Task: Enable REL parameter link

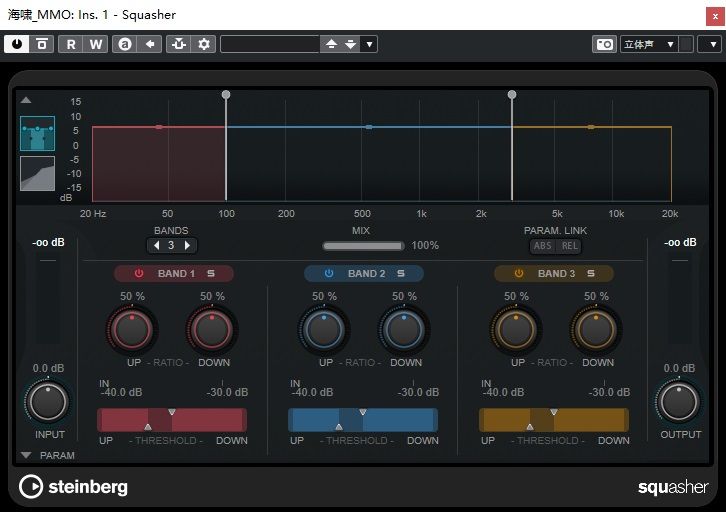Action: coord(570,246)
